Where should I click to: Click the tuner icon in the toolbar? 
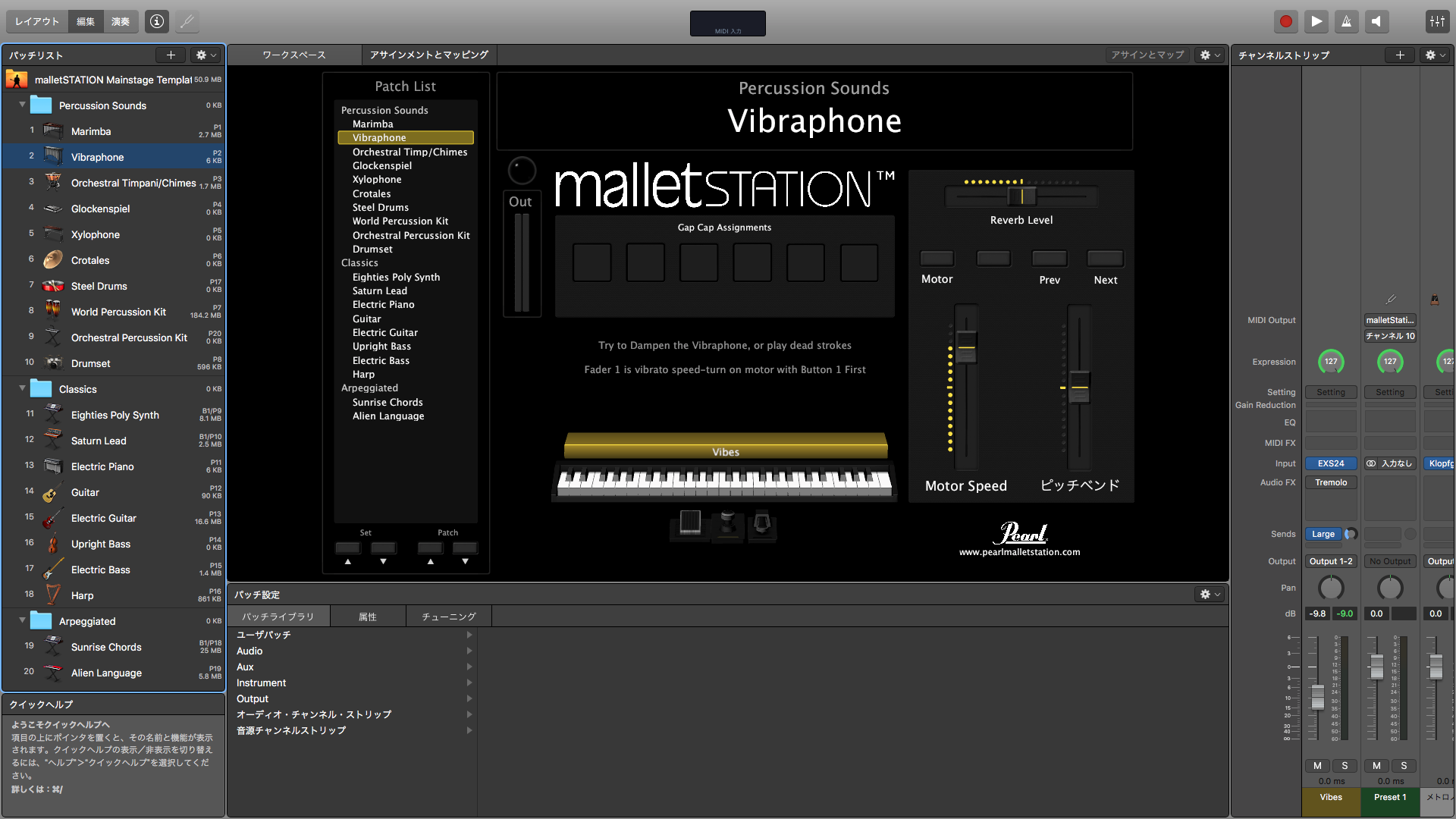click(187, 21)
